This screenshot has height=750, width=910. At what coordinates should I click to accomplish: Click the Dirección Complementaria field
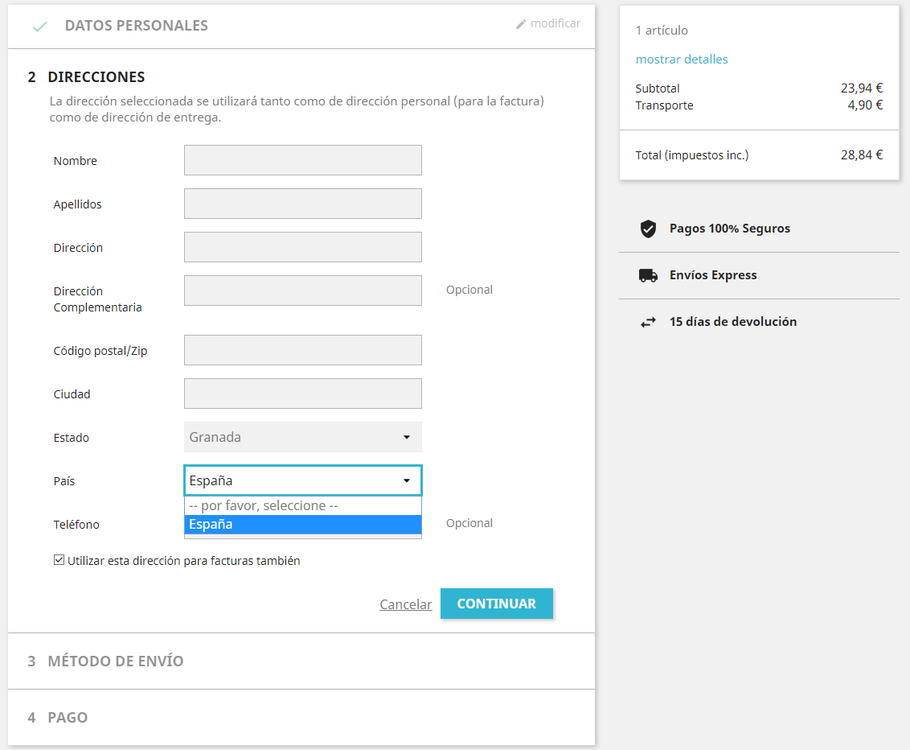point(302,291)
